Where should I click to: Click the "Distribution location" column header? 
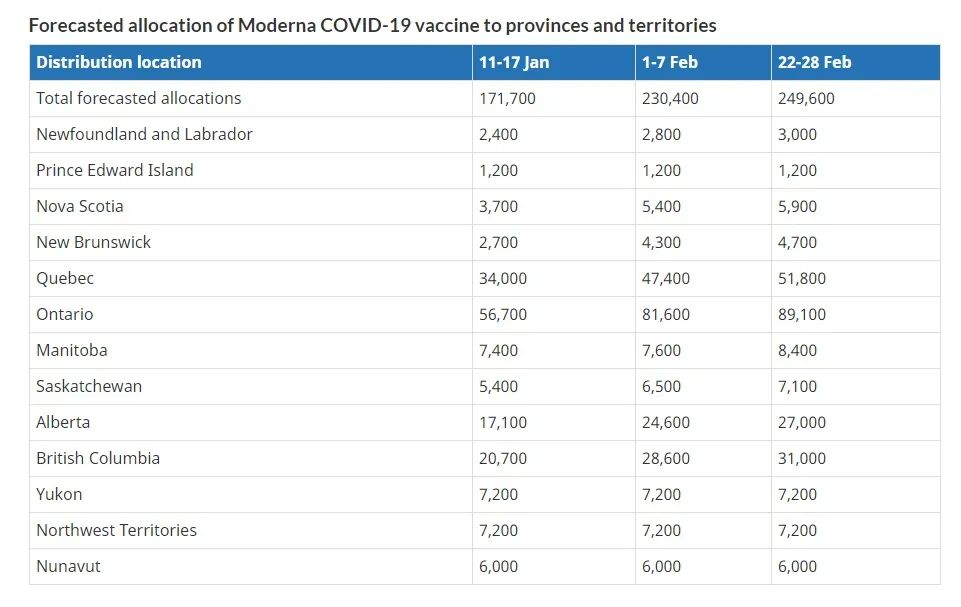[x=119, y=62]
